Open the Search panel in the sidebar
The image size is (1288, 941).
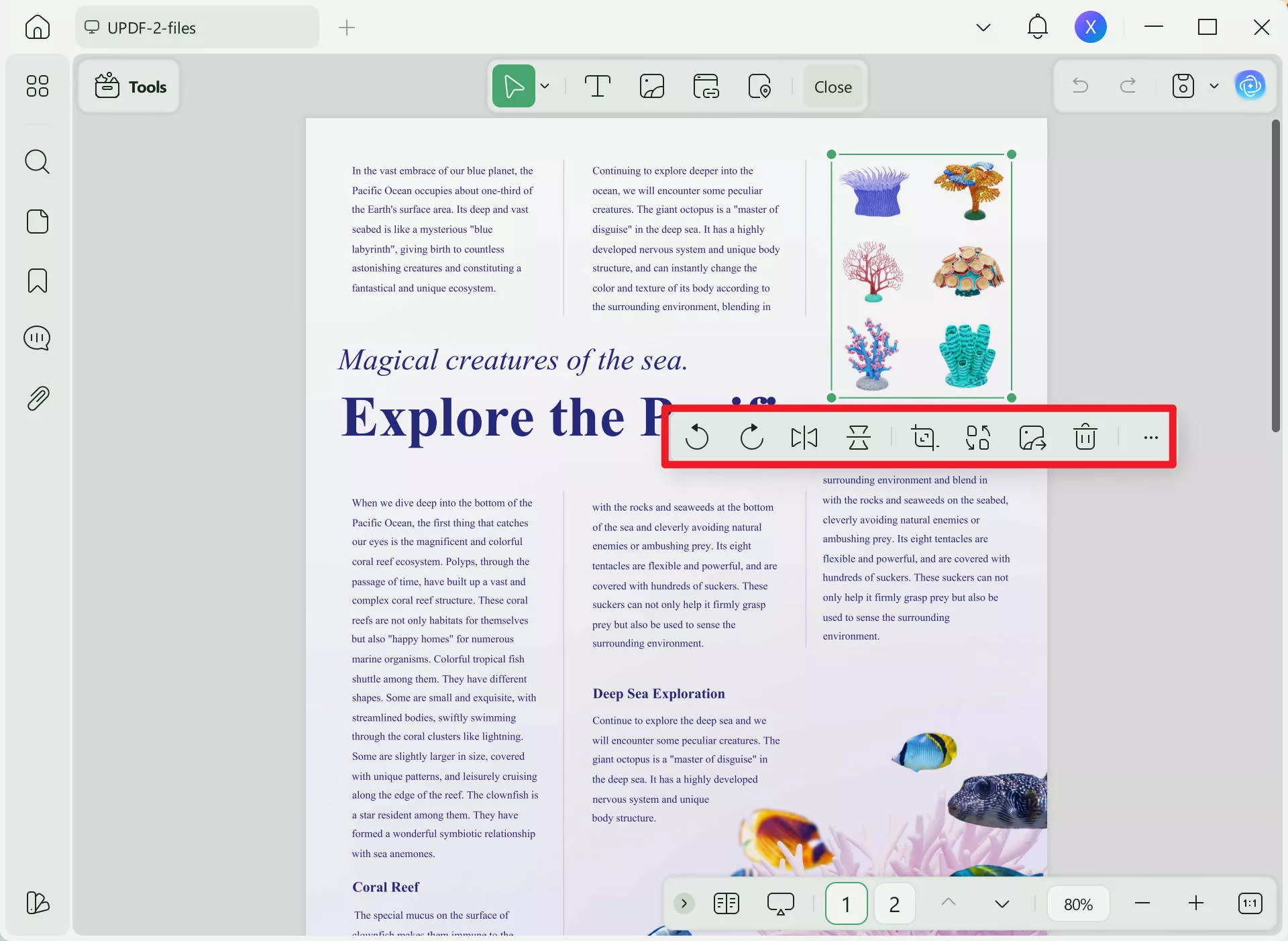click(x=37, y=162)
